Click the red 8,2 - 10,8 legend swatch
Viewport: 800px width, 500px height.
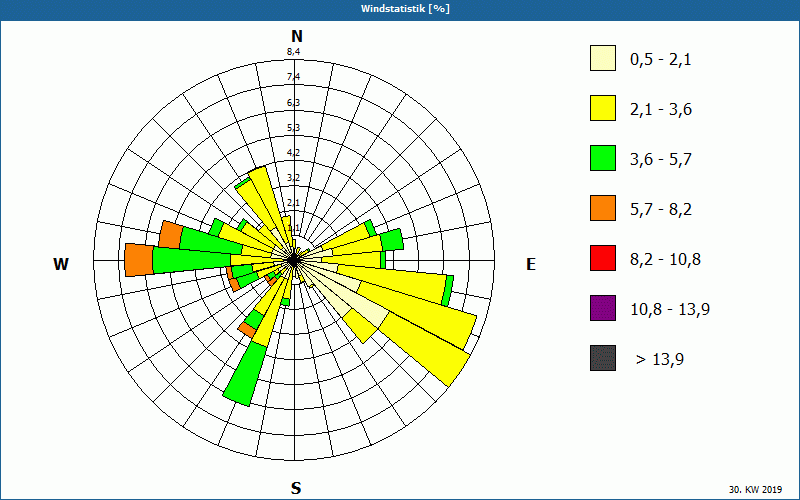tap(603, 258)
